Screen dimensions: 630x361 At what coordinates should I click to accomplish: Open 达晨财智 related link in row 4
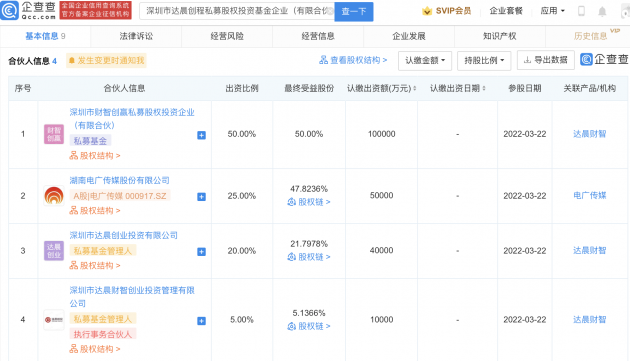tap(589, 320)
